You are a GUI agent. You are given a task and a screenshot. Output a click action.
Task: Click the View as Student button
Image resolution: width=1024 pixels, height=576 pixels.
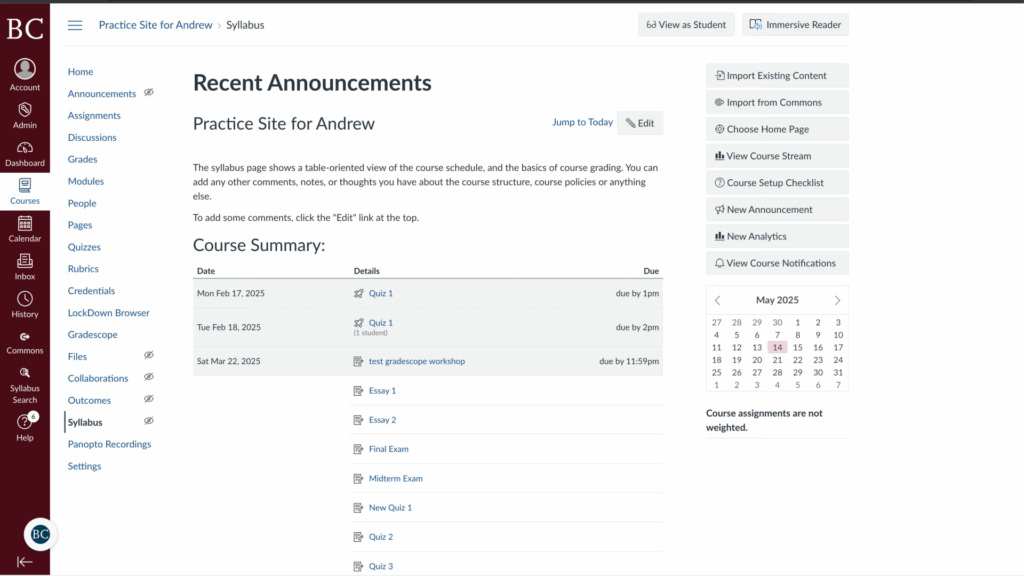click(x=686, y=24)
